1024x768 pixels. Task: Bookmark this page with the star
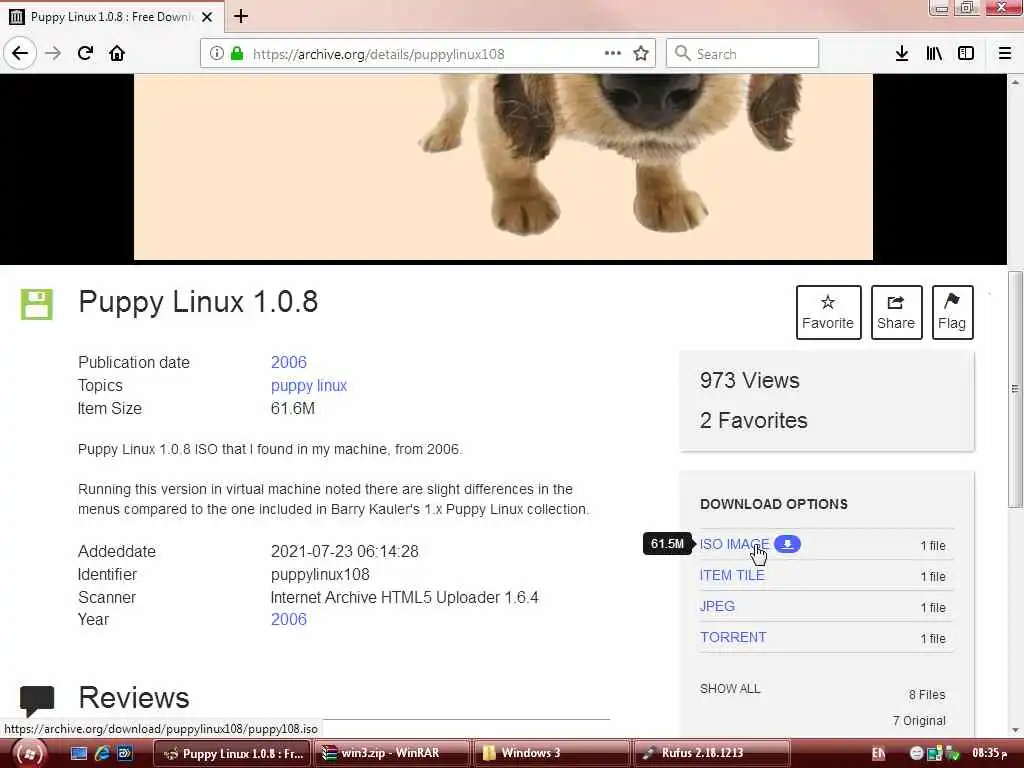(x=641, y=54)
